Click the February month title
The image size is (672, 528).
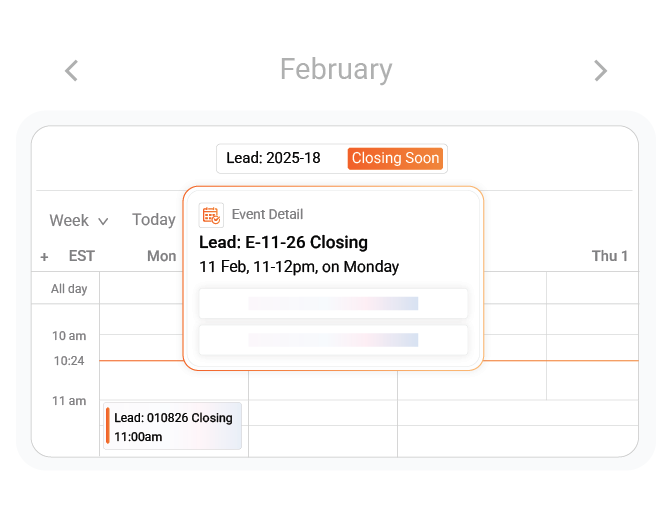pos(336,69)
